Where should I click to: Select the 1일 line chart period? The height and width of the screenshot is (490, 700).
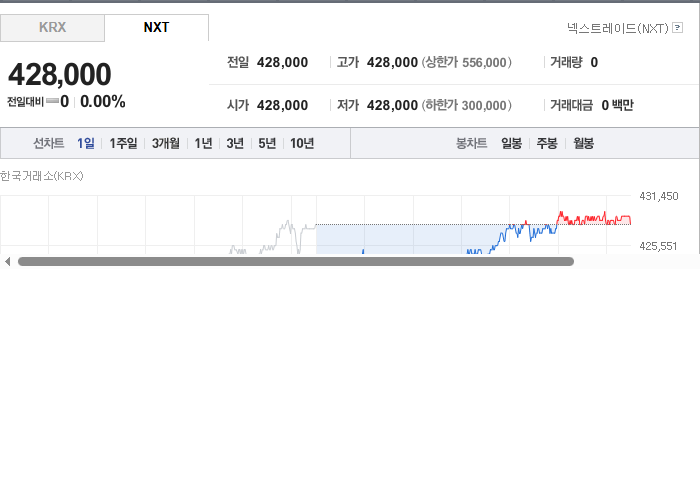coord(86,143)
